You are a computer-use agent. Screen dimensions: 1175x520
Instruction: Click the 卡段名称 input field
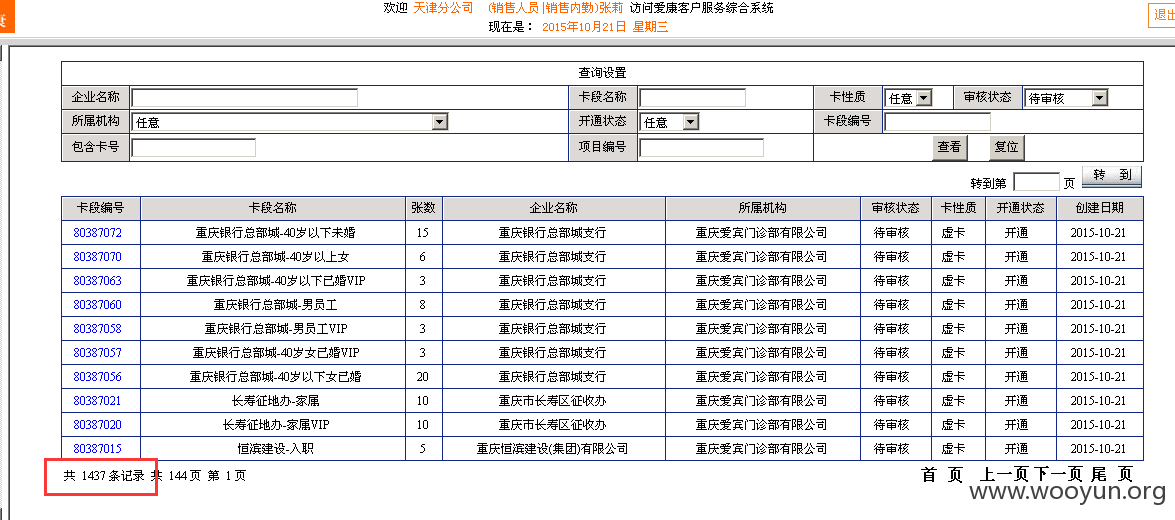point(692,98)
